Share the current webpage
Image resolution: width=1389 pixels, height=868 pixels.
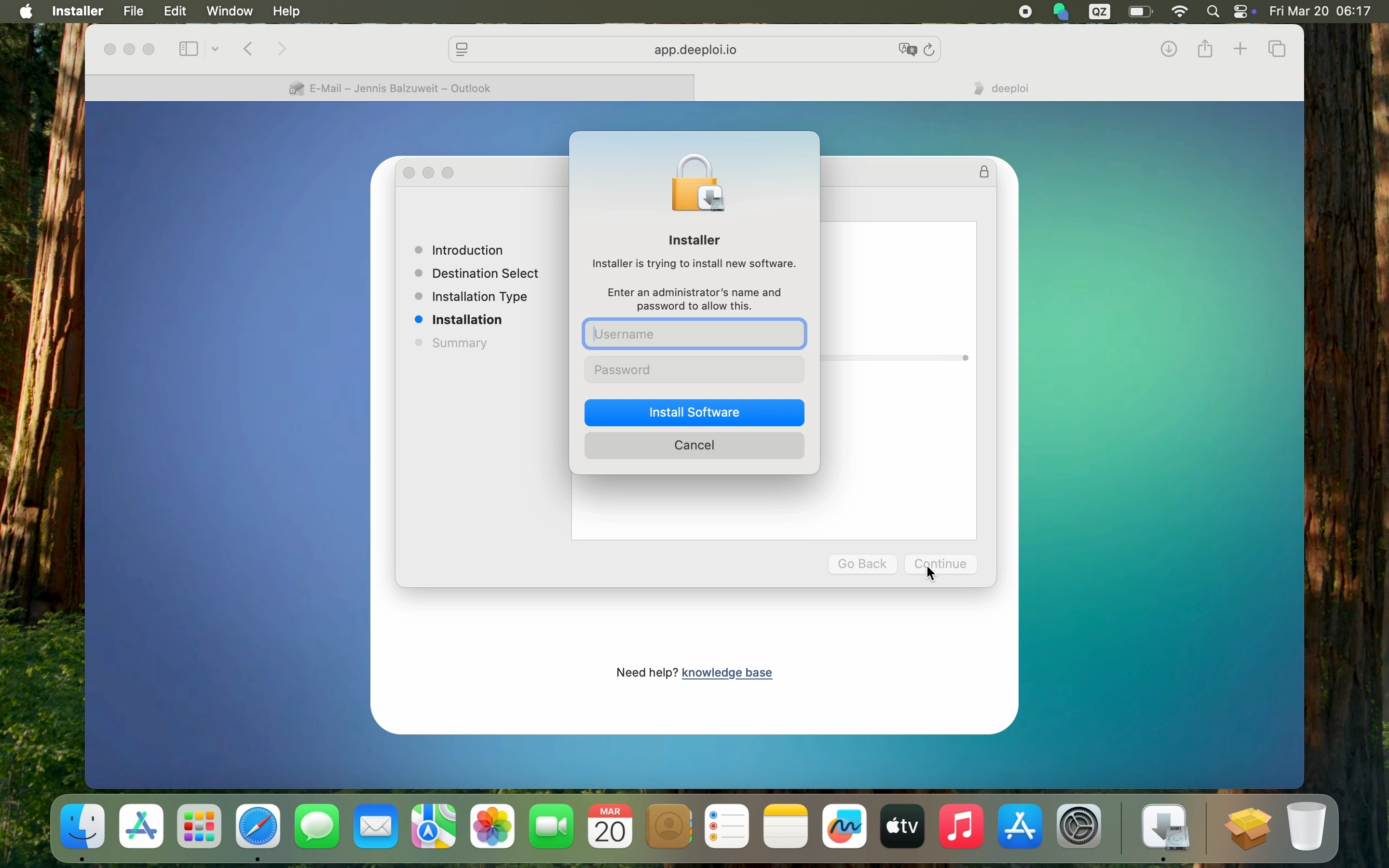[x=1204, y=49]
